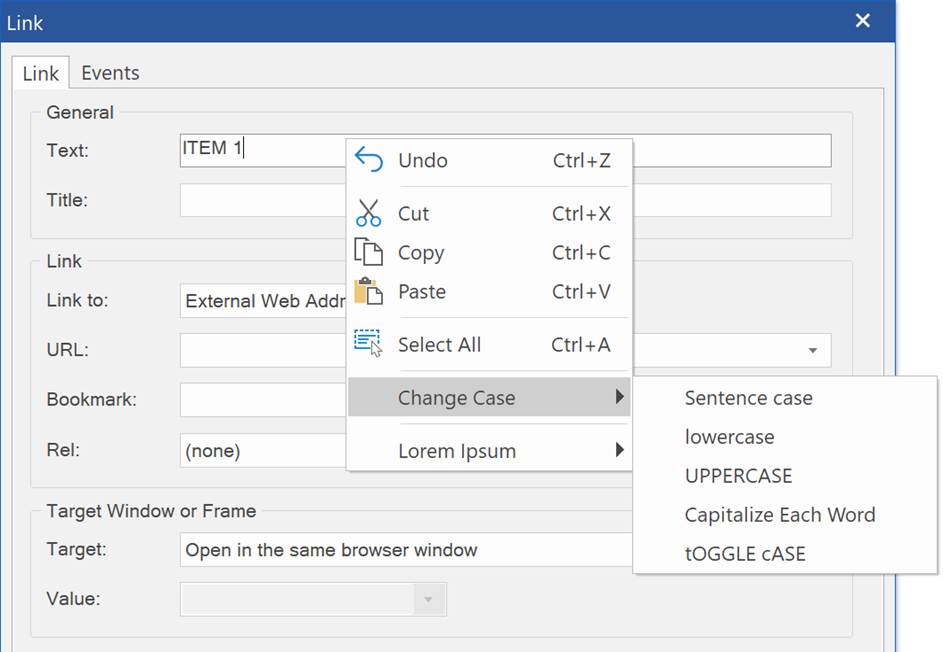Image resolution: width=943 pixels, height=652 pixels.
Task: Click the Copy pages icon
Action: 369,253
